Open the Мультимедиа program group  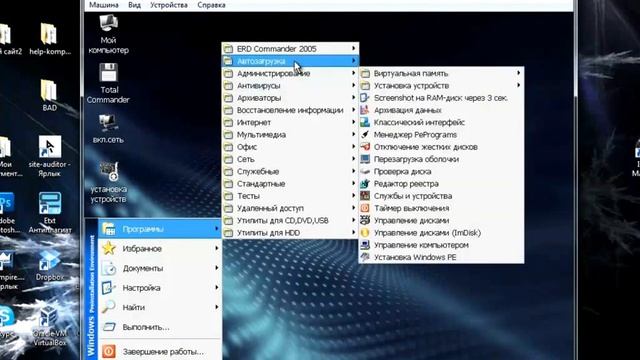tap(290, 135)
